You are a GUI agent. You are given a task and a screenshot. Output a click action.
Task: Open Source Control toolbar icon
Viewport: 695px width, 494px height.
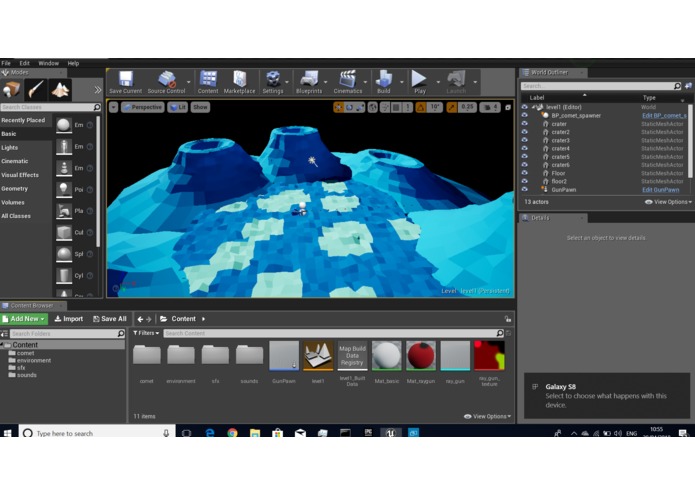click(x=166, y=82)
